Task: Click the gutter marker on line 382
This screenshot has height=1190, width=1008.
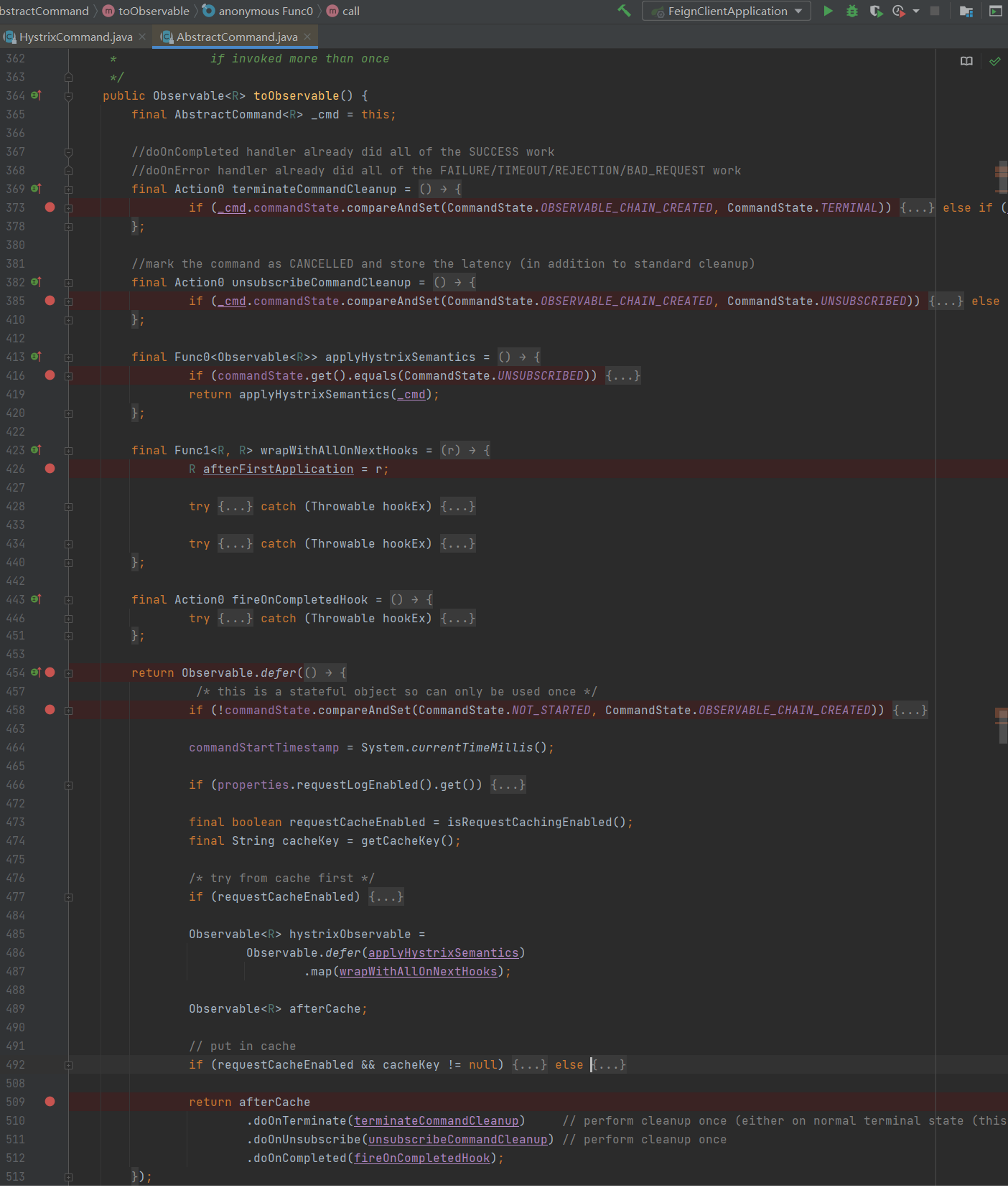Action: click(x=36, y=282)
